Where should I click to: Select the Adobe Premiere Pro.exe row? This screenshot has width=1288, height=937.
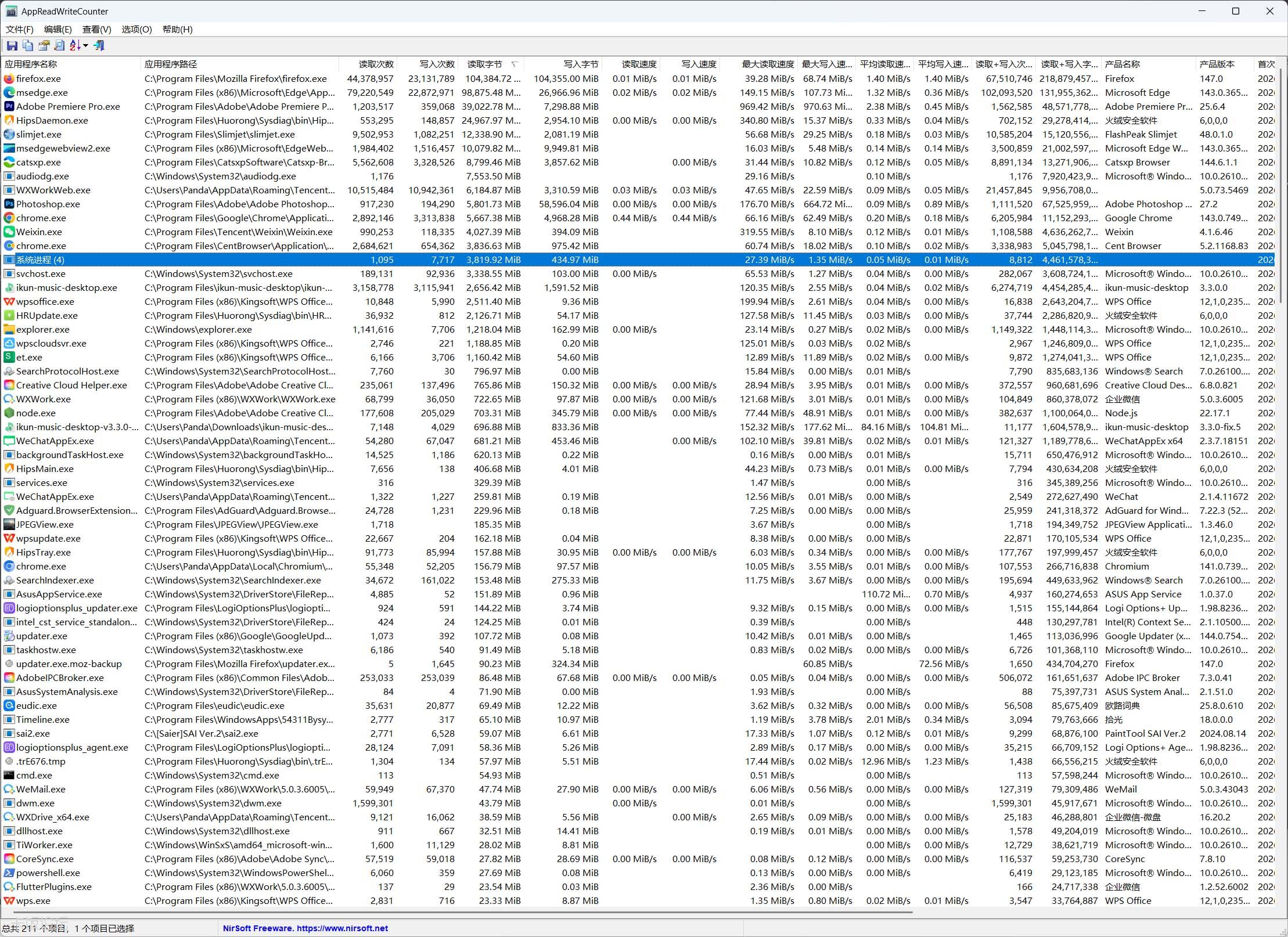pyautogui.click(x=68, y=107)
